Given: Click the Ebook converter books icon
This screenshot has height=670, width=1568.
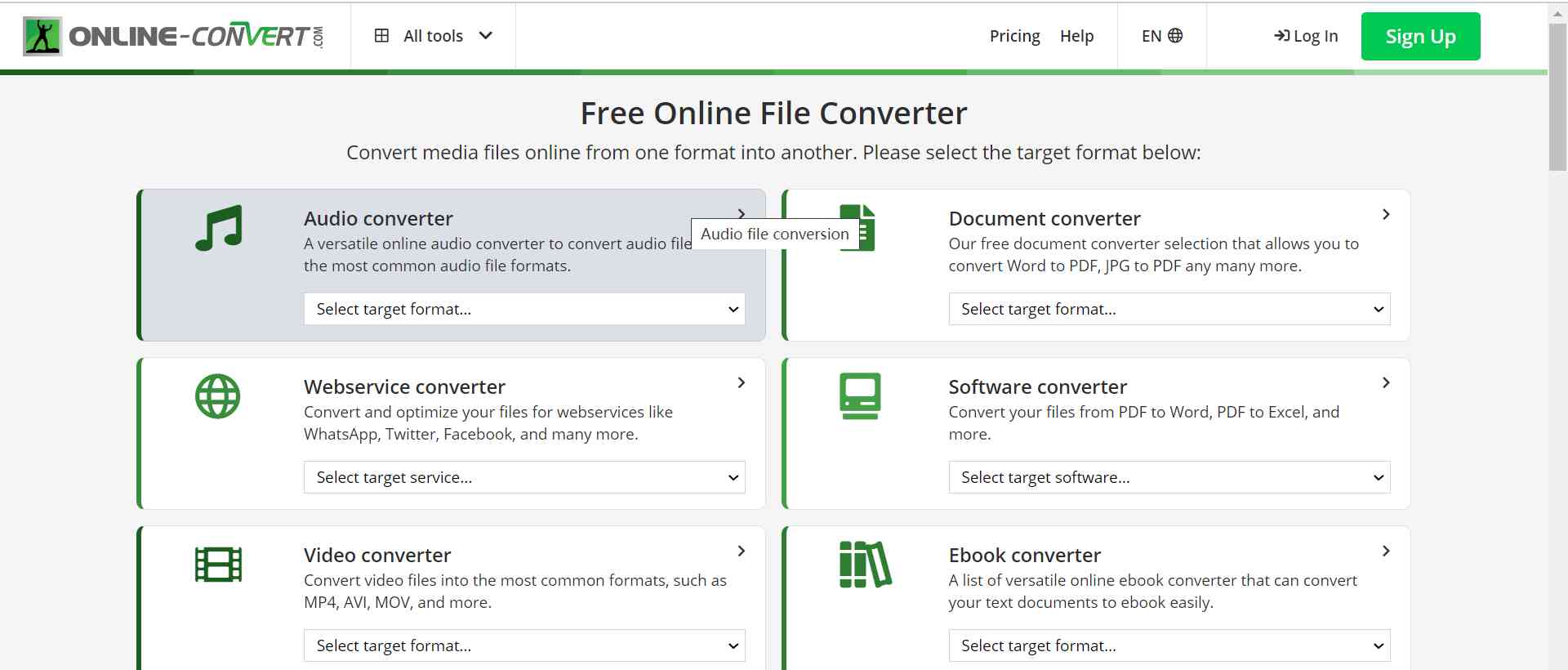Looking at the screenshot, I should coord(865,565).
